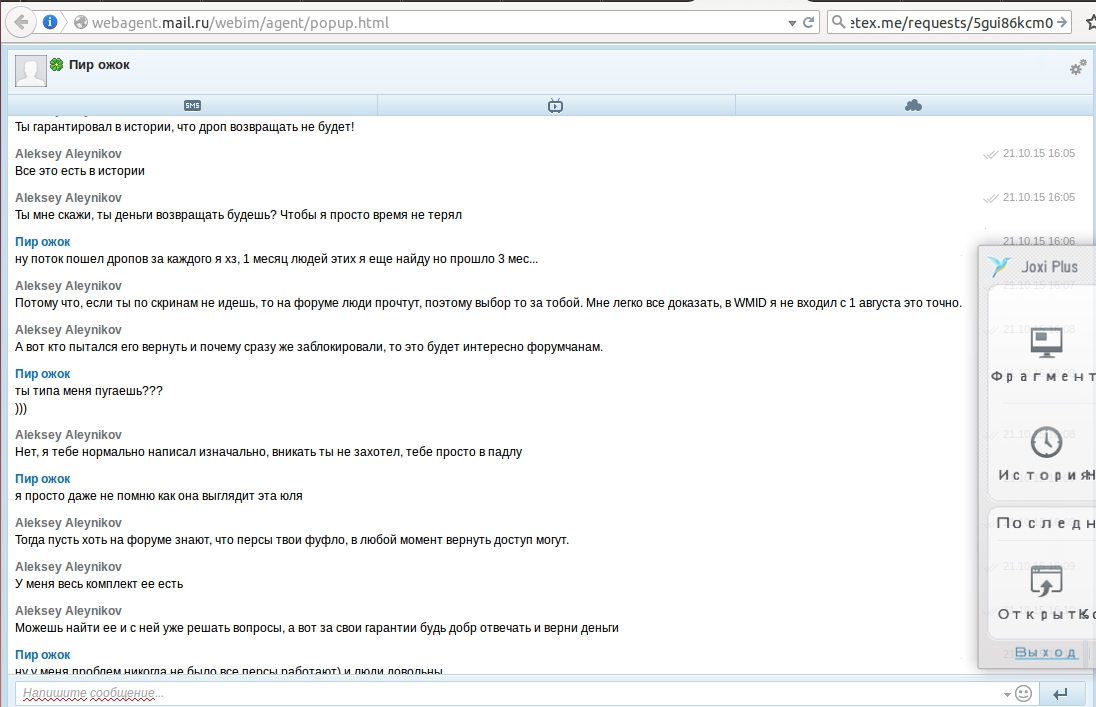Go back with the browser back arrow
Image resolution: width=1096 pixels, height=707 pixels.
pos(22,22)
